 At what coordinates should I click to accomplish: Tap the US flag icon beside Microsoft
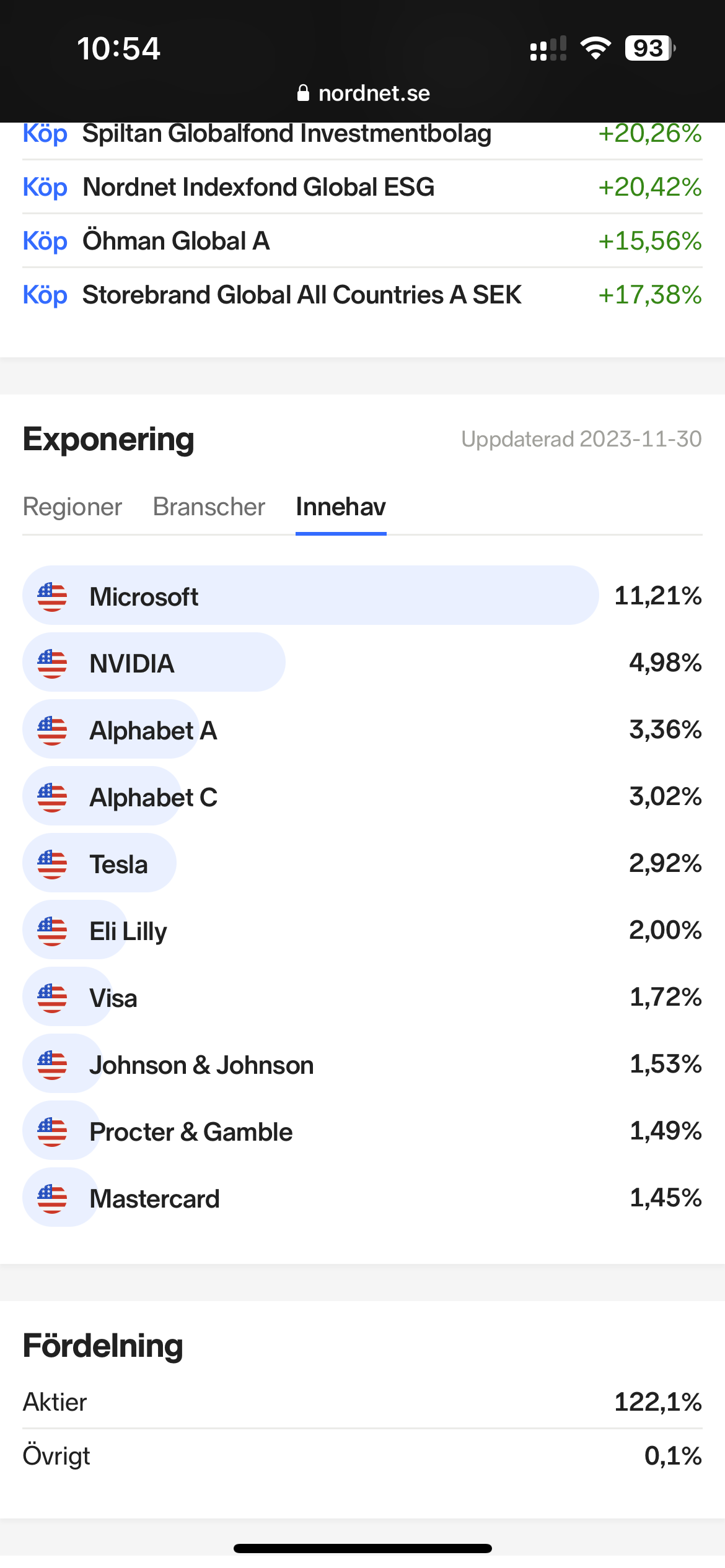coord(52,596)
